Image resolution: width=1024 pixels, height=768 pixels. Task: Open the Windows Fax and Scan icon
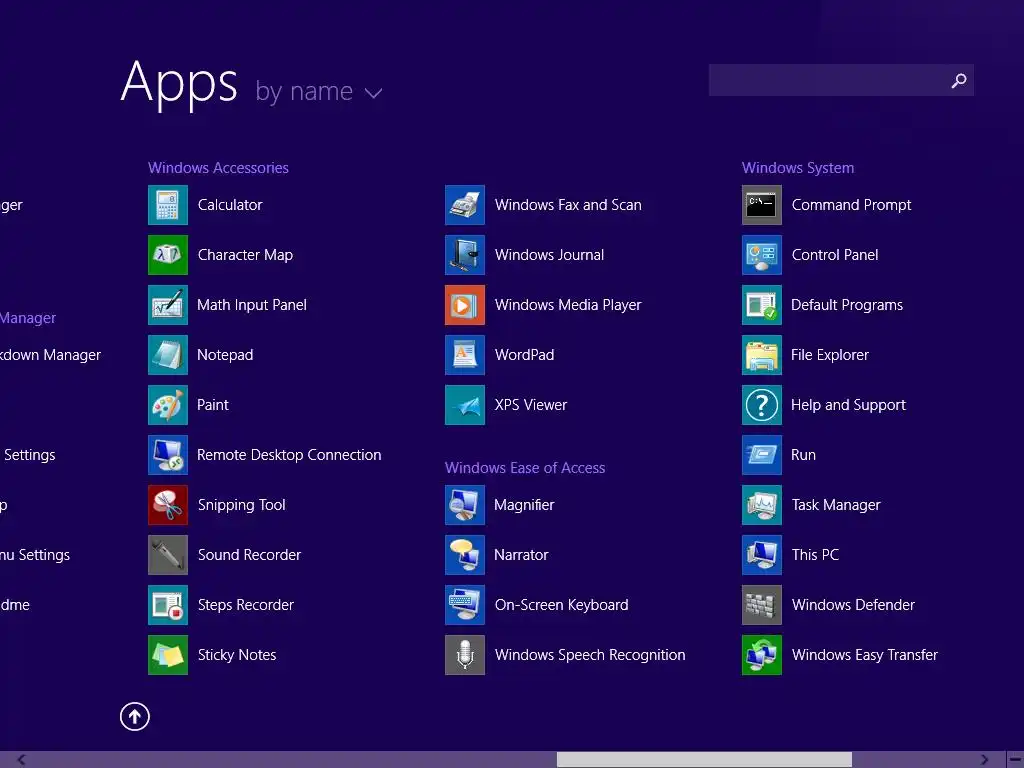[x=465, y=205]
